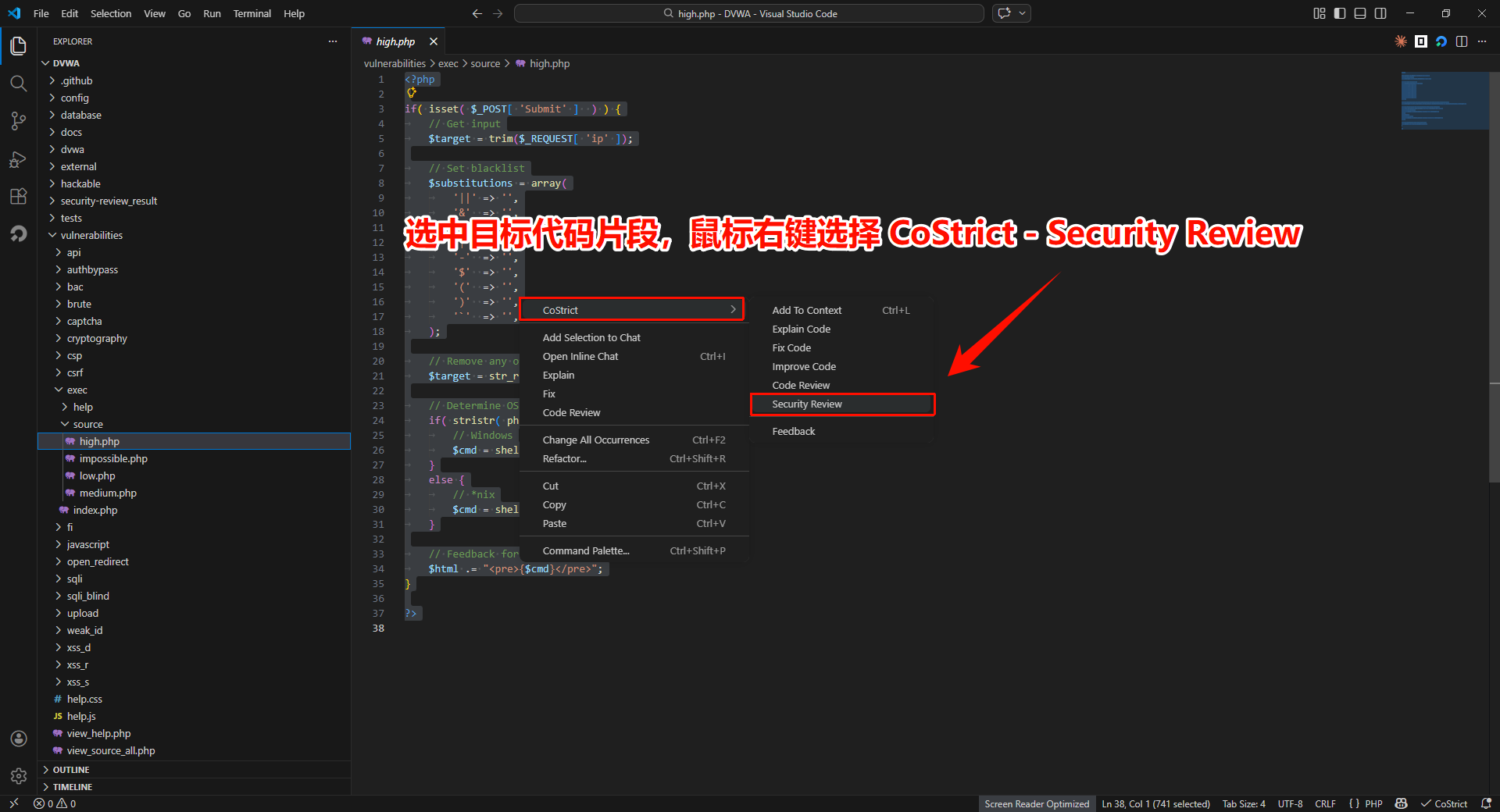Toggle the bottom panel layout button

[x=1360, y=13]
